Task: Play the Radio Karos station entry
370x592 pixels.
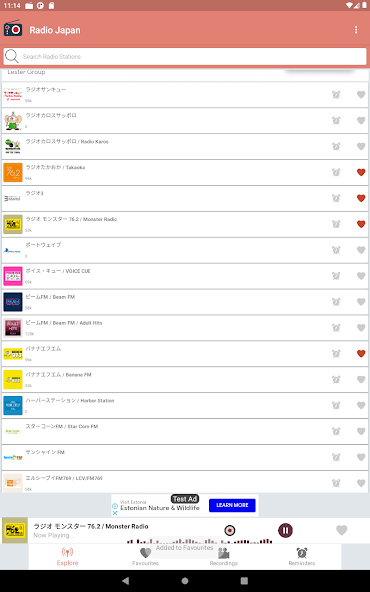Action: point(185,146)
